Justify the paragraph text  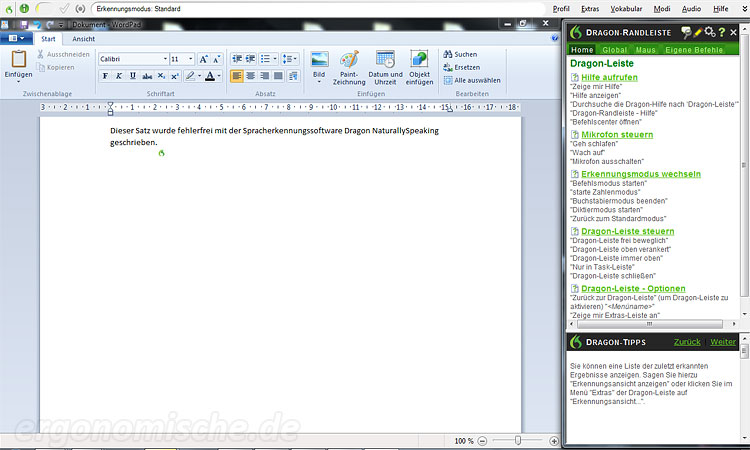(x=278, y=76)
